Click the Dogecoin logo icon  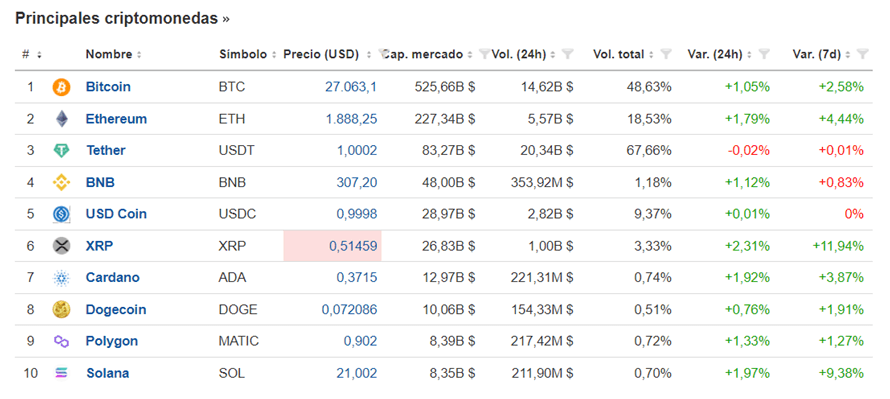click(x=61, y=309)
